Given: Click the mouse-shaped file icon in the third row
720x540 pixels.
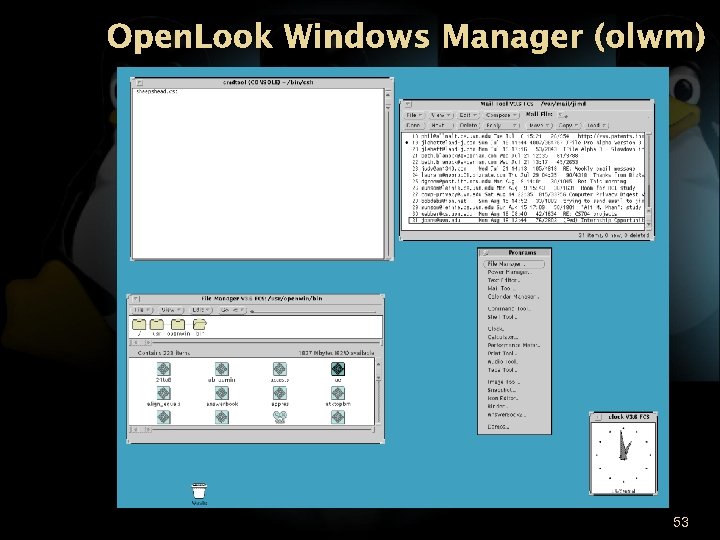Looking at the screenshot, I should [x=280, y=417].
